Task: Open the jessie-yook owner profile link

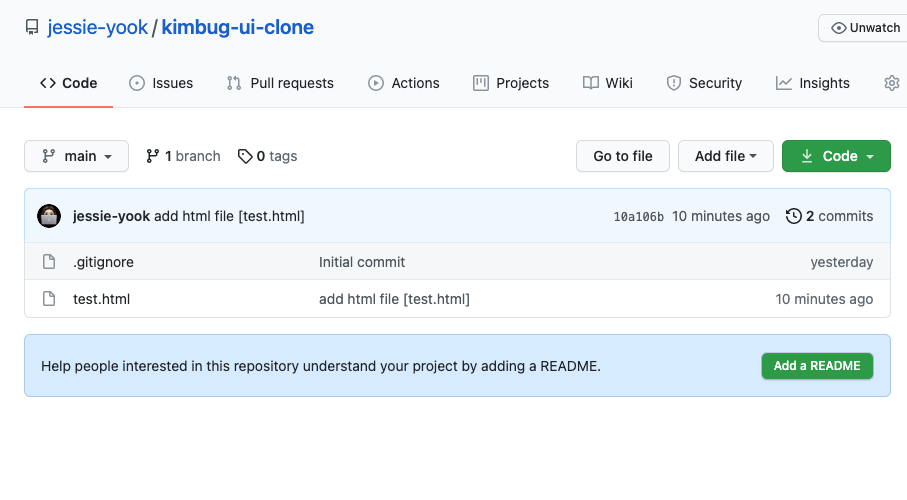Action: (98, 27)
